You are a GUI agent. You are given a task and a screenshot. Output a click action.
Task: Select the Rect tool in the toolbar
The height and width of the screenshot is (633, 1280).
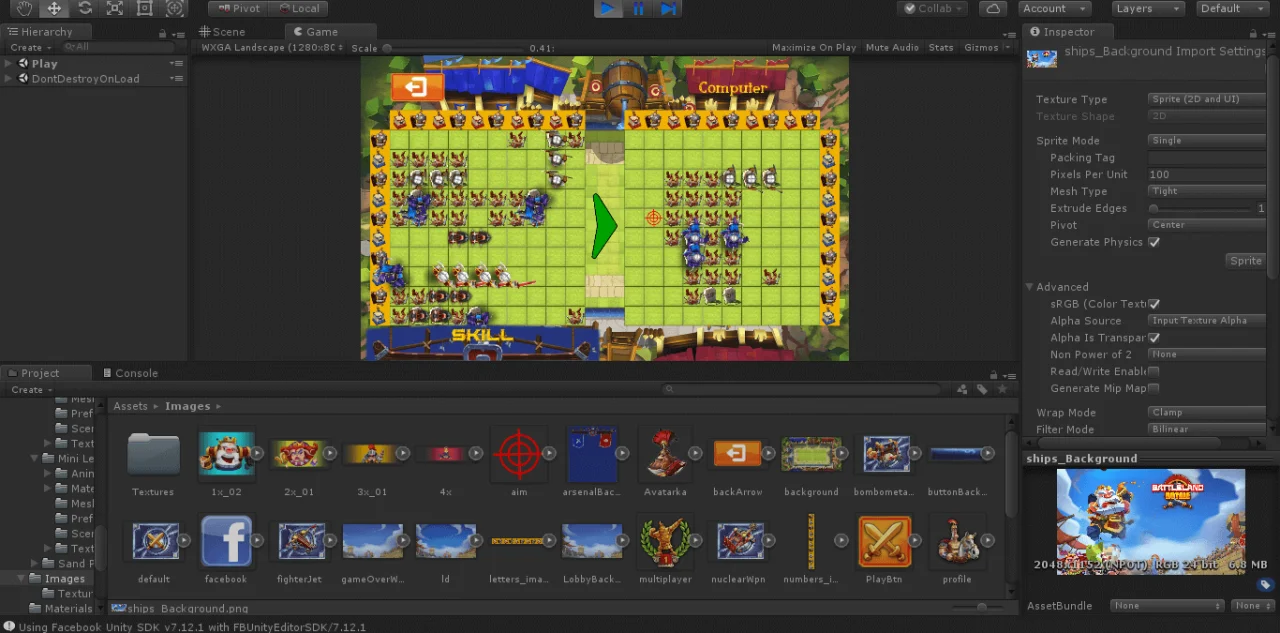click(x=145, y=8)
